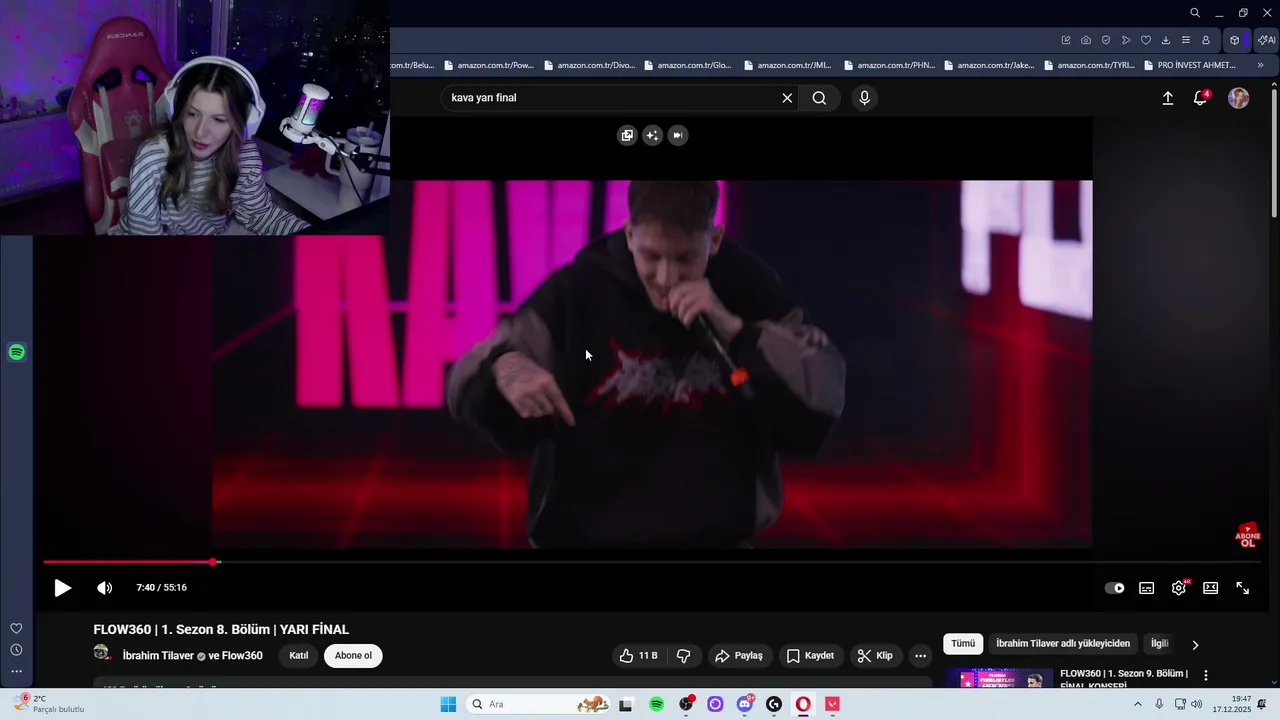The width and height of the screenshot is (1280, 720).
Task: Click the skip-forward overlay icon
Action: point(678,135)
